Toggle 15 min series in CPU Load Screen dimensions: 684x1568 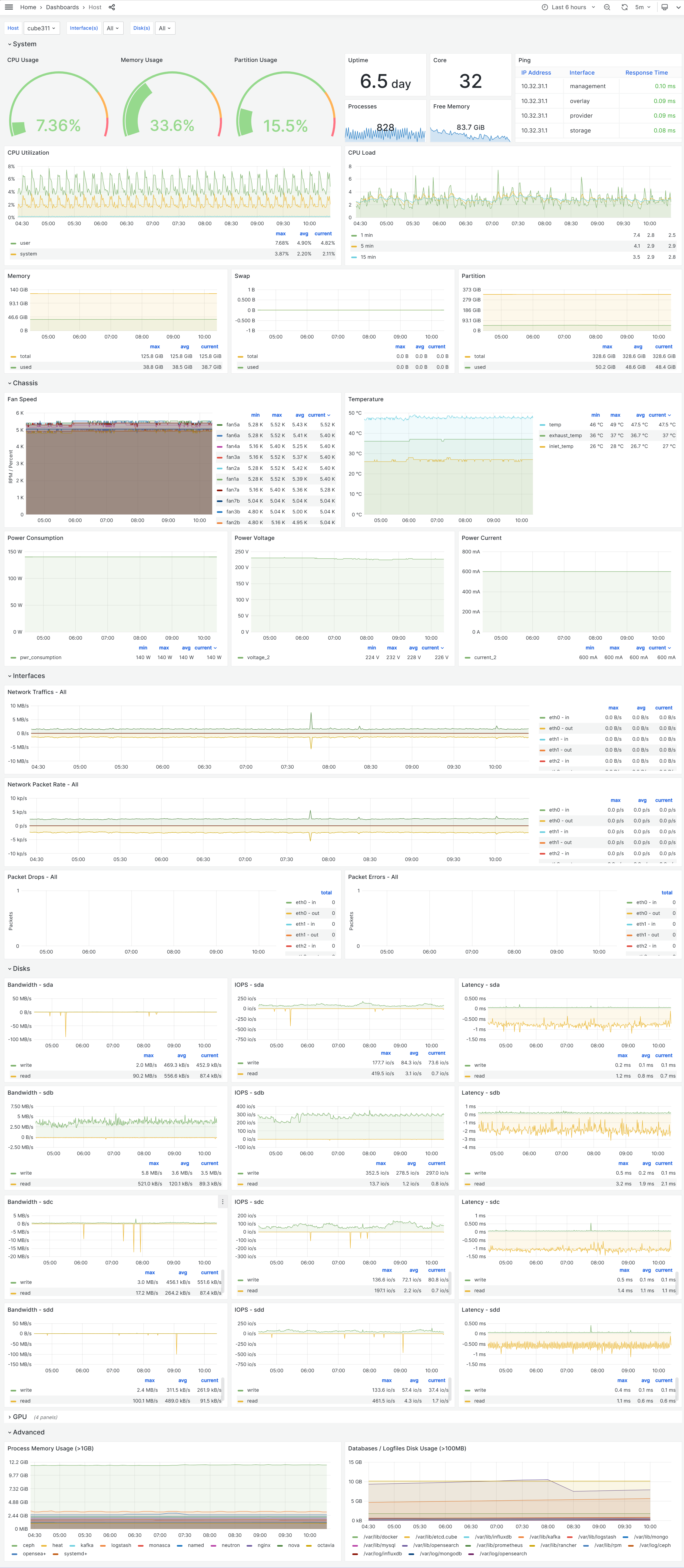pyautogui.click(x=368, y=257)
